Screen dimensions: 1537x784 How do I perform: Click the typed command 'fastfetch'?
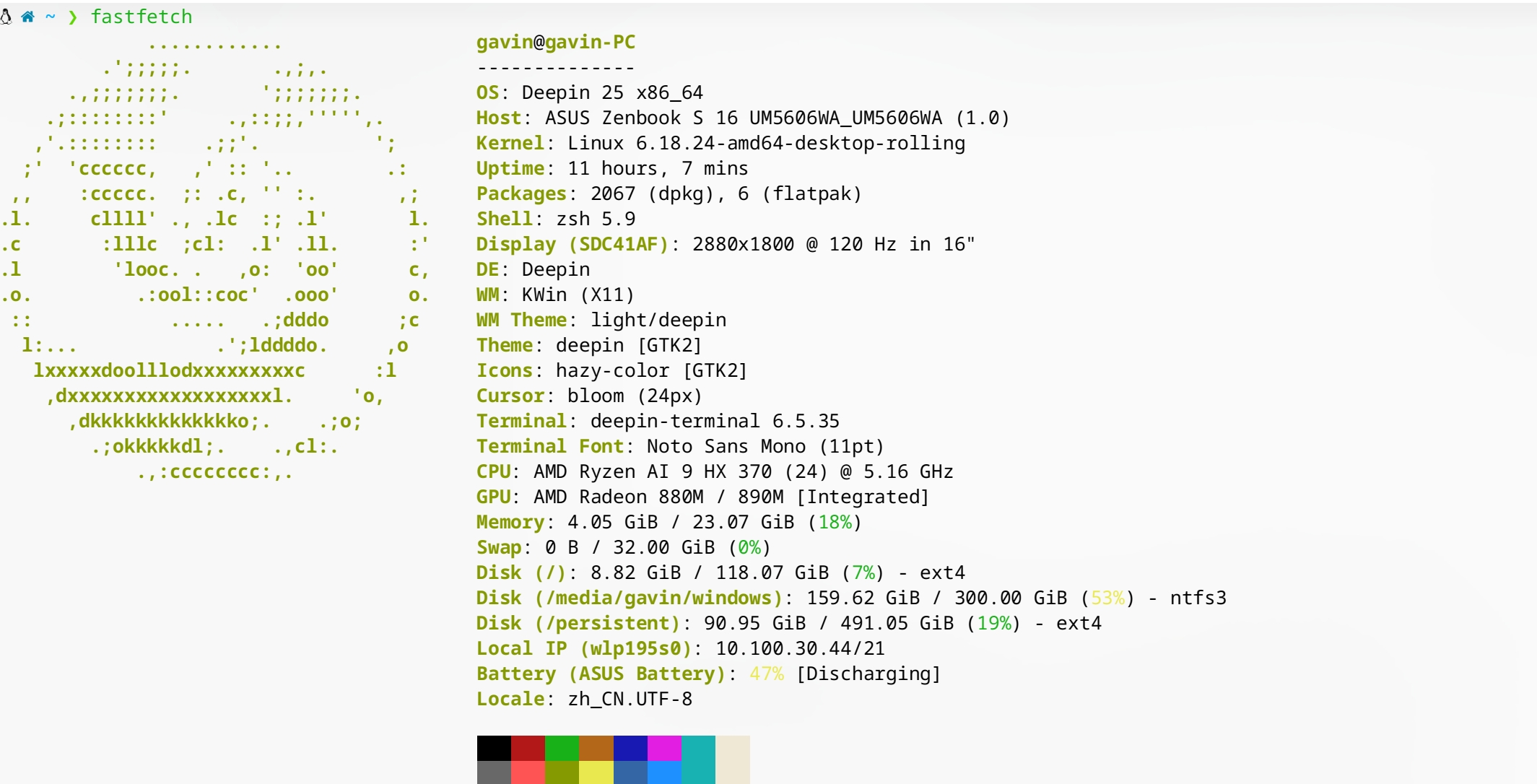click(x=141, y=17)
